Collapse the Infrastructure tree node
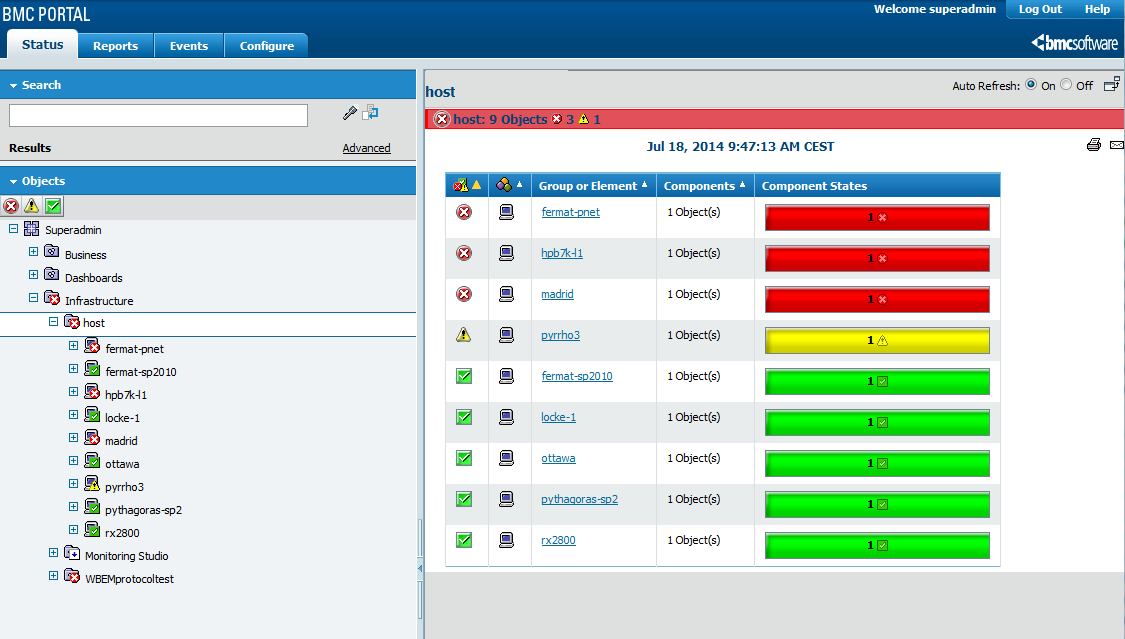This screenshot has width=1125, height=639. tap(33, 298)
